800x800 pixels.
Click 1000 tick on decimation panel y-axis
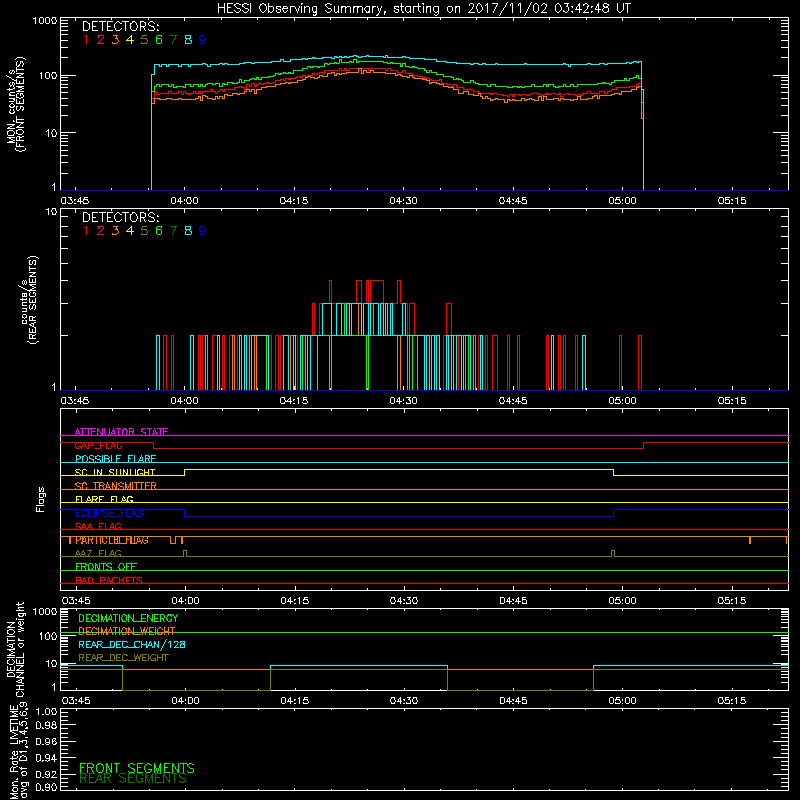pyautogui.click(x=44, y=611)
